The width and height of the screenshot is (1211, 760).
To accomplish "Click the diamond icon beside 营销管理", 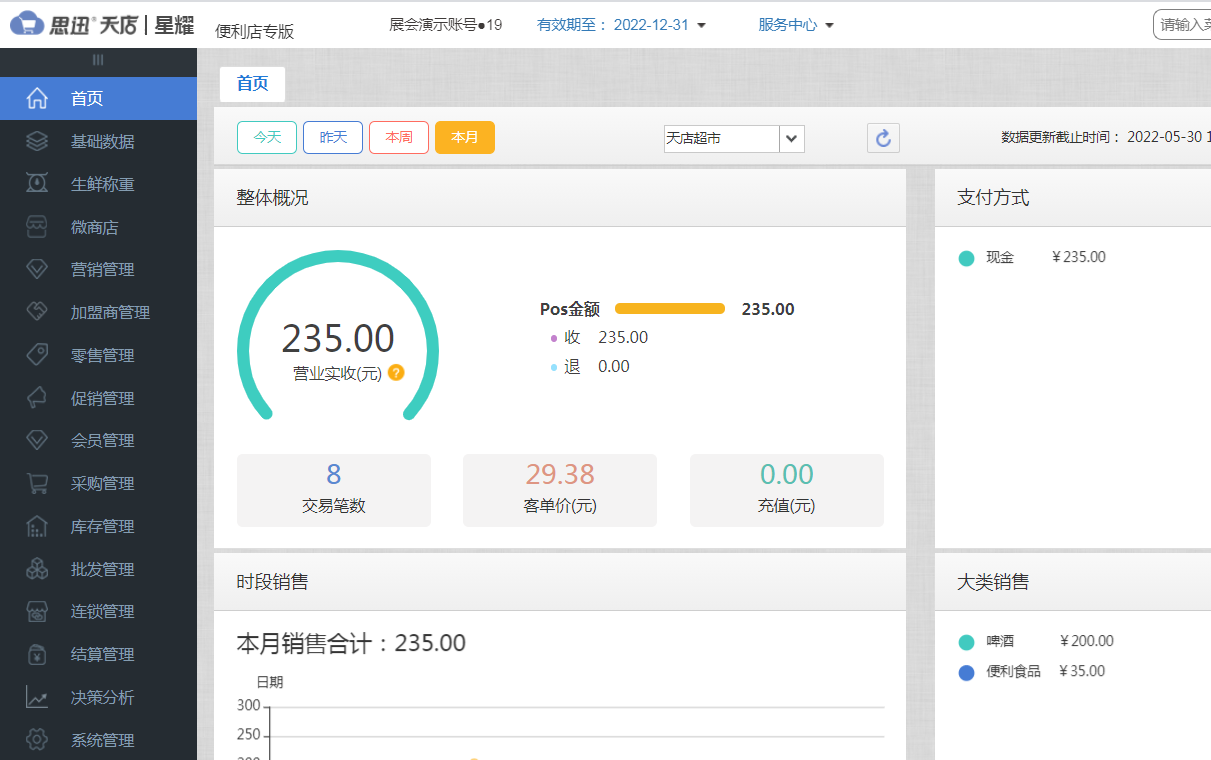I will pyautogui.click(x=37, y=269).
